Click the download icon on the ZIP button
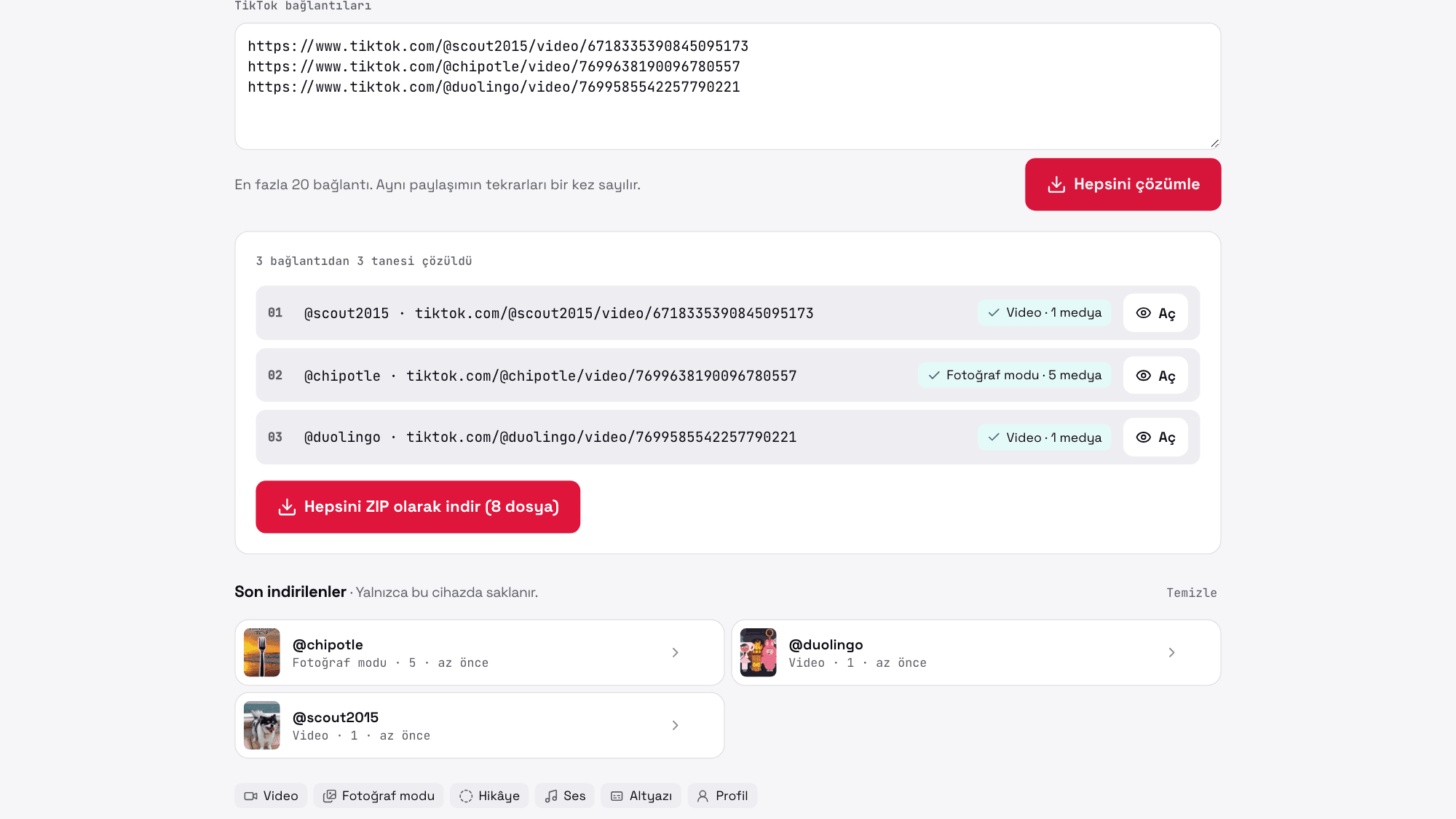Screen dimensions: 1456x819 [287, 507]
